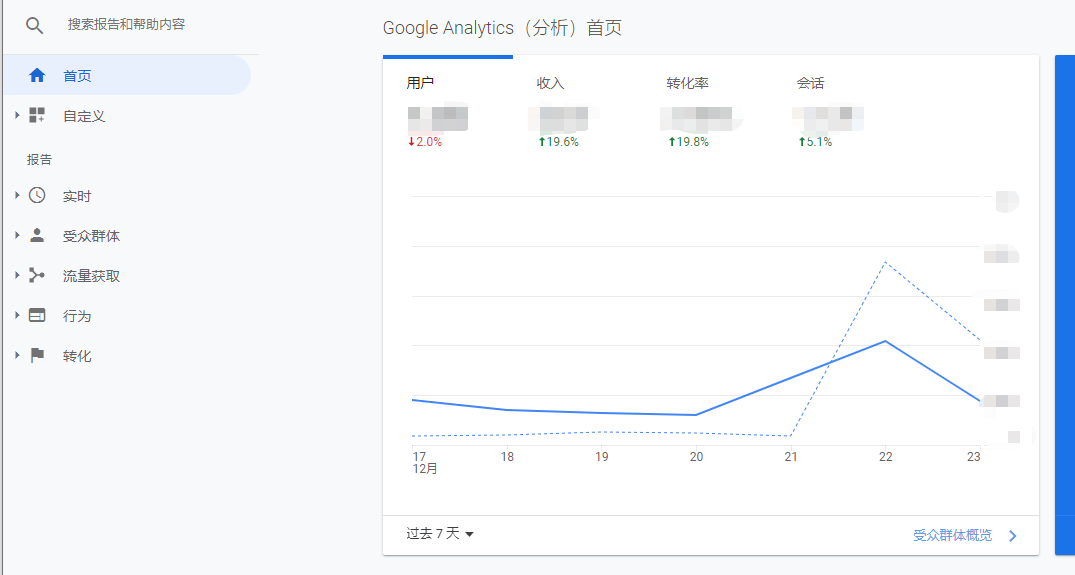The image size is (1075, 575).
Task: Click the 受众群体 person icon
Action: (x=37, y=235)
